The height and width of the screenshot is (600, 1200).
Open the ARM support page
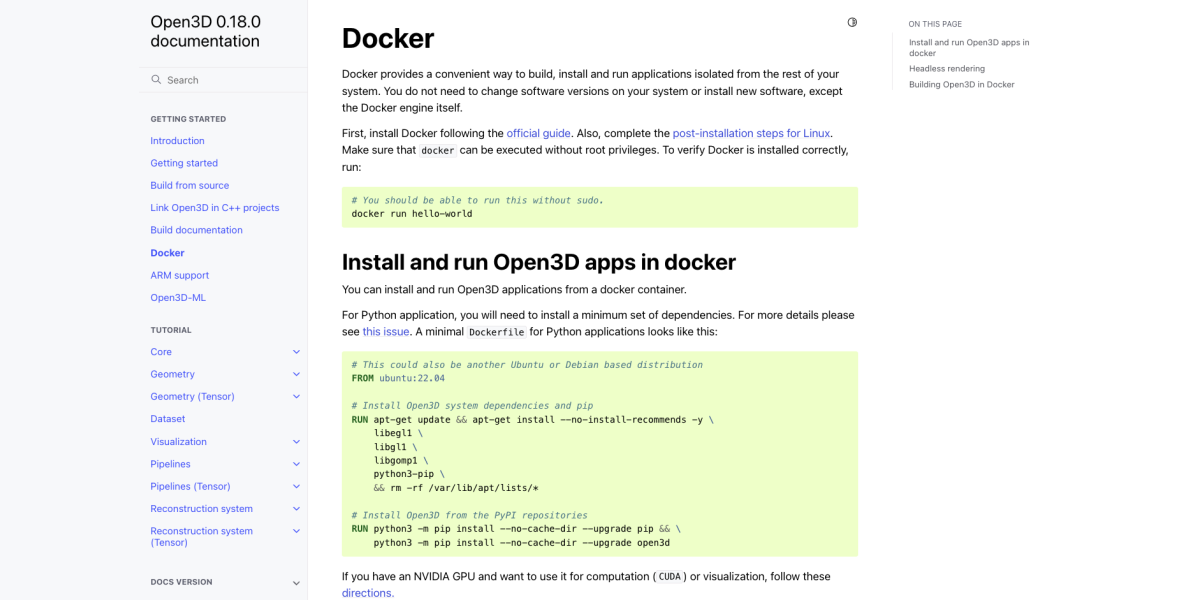(x=179, y=275)
